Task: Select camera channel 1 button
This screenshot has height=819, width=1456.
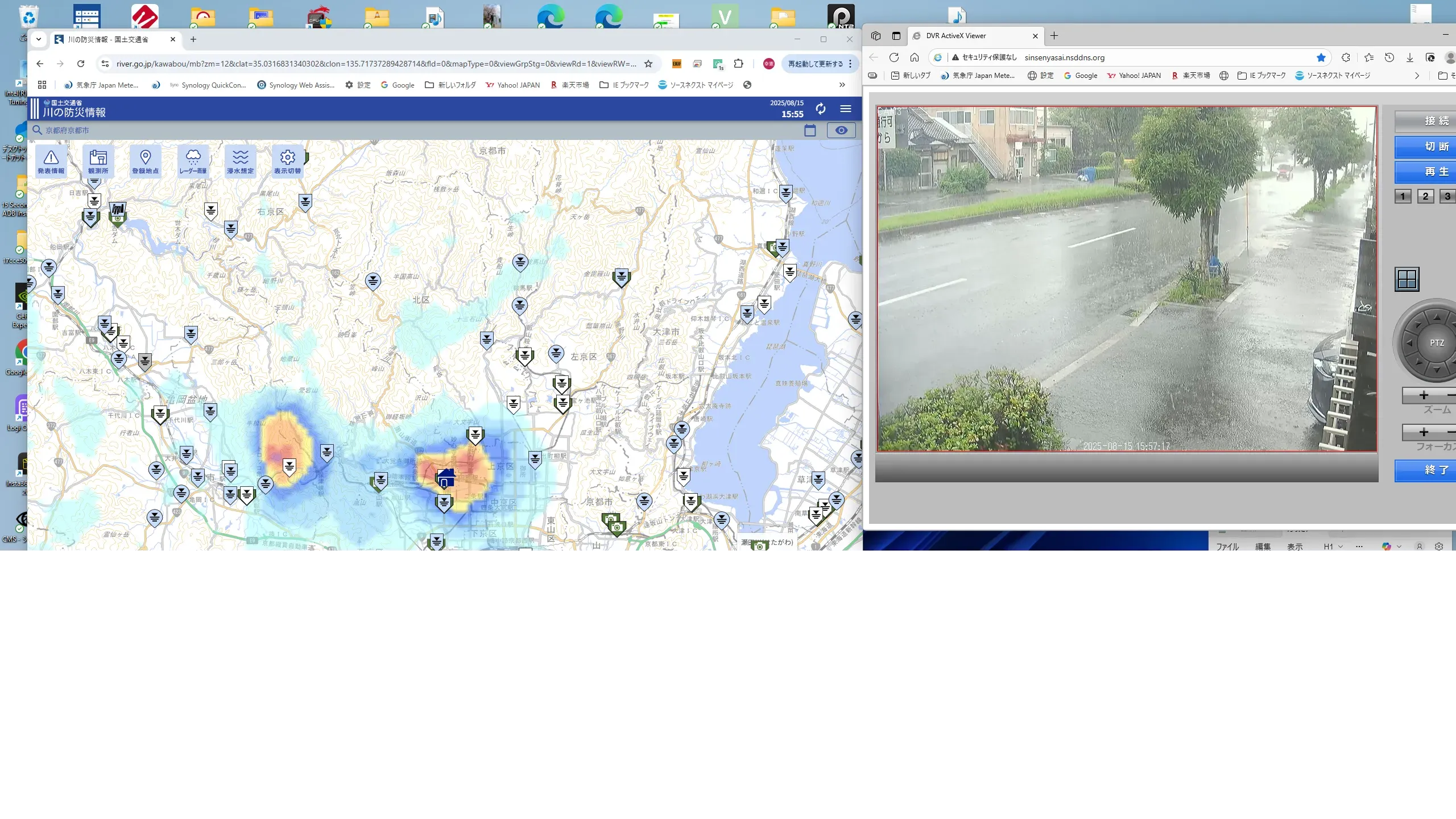Action: 1403,196
